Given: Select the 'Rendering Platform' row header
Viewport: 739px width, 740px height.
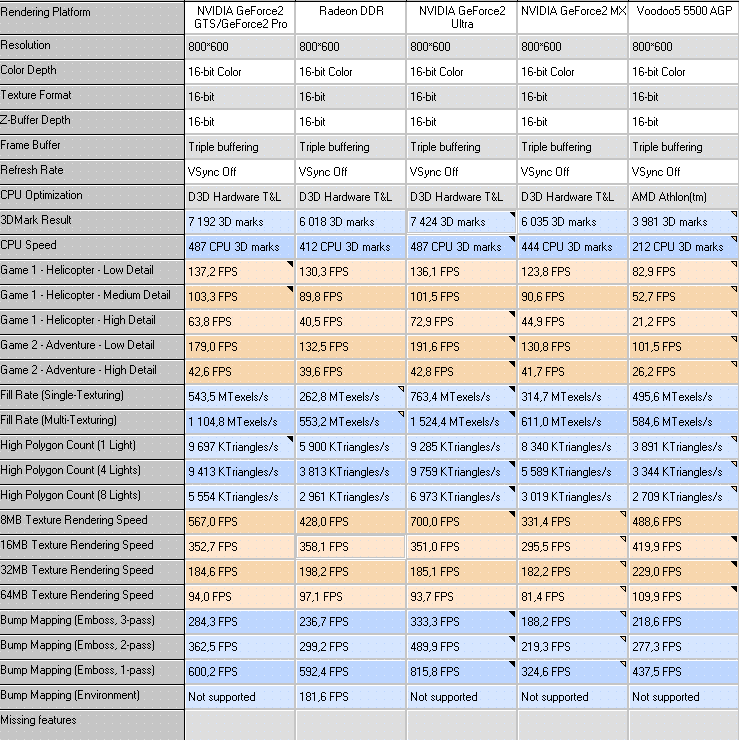Looking at the screenshot, I should tap(92, 17).
